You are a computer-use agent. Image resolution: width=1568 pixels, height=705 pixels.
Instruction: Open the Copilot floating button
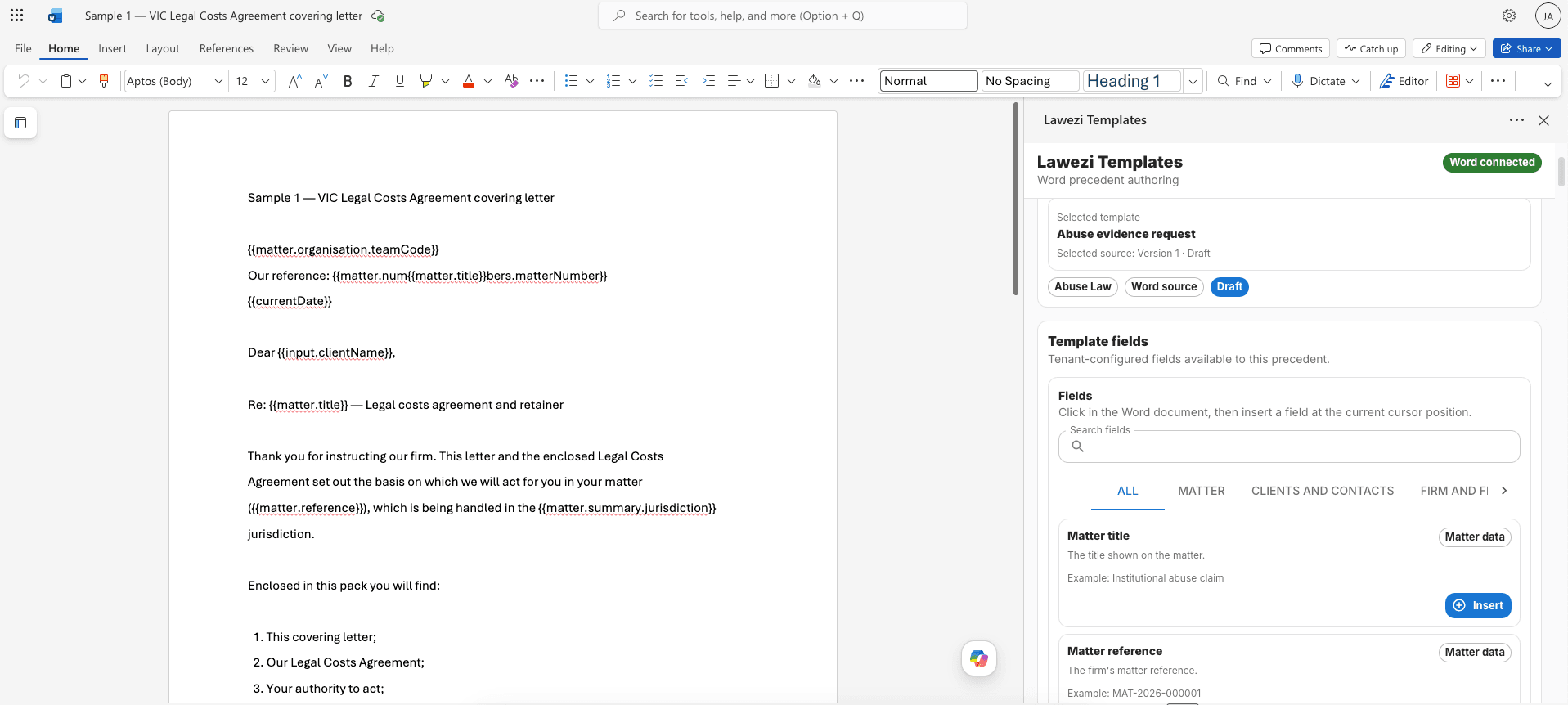[979, 658]
